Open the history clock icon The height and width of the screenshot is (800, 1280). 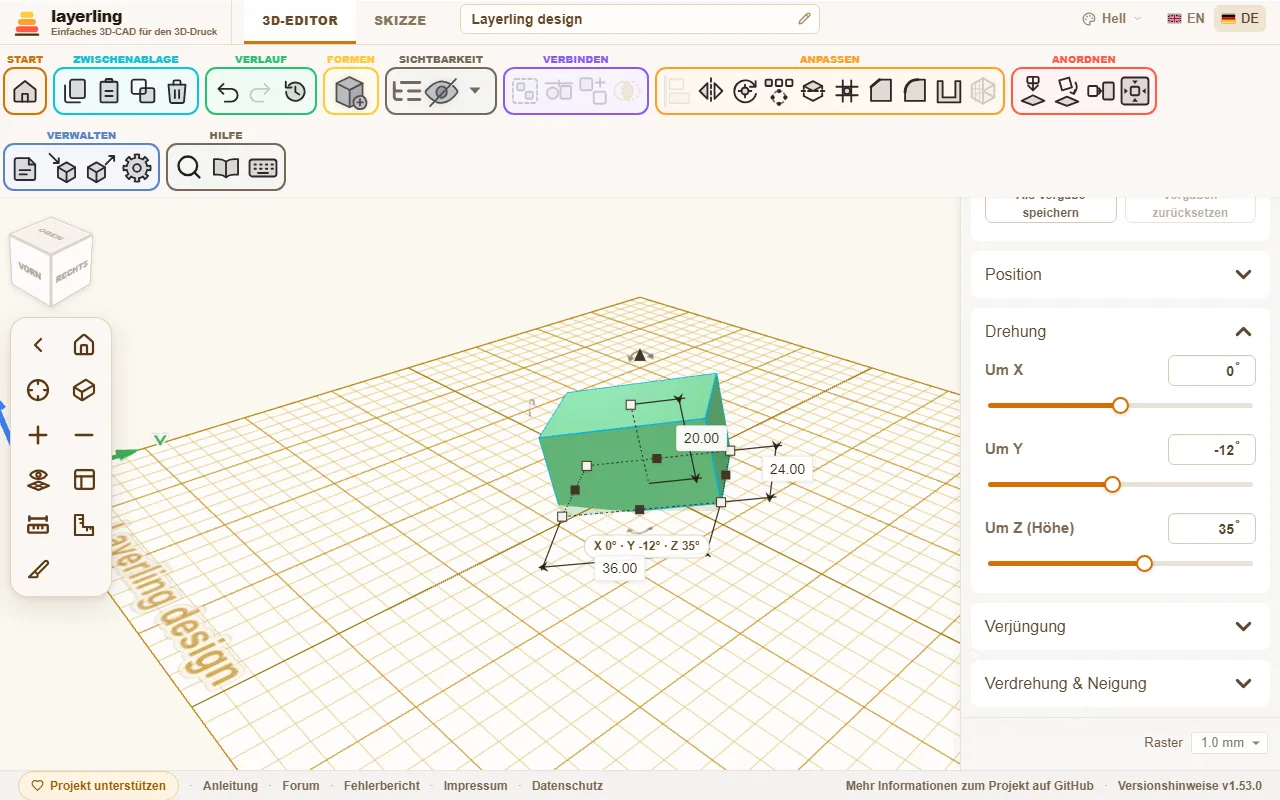pos(295,92)
